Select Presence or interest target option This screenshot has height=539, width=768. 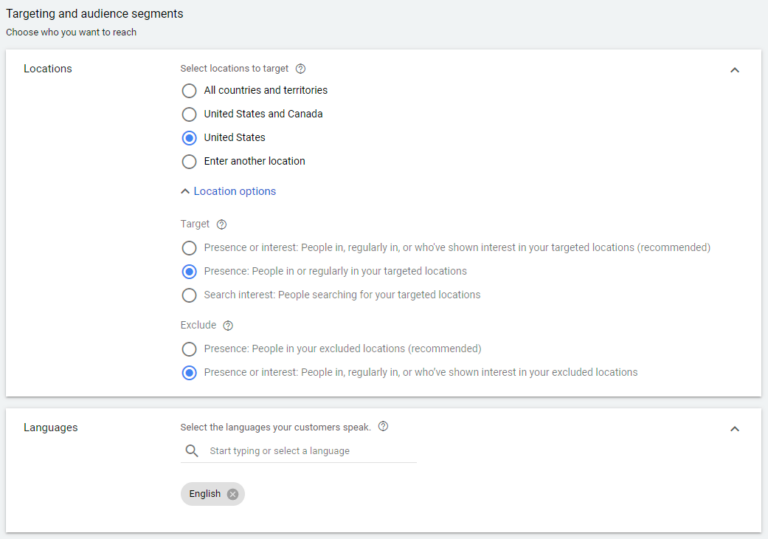point(189,248)
